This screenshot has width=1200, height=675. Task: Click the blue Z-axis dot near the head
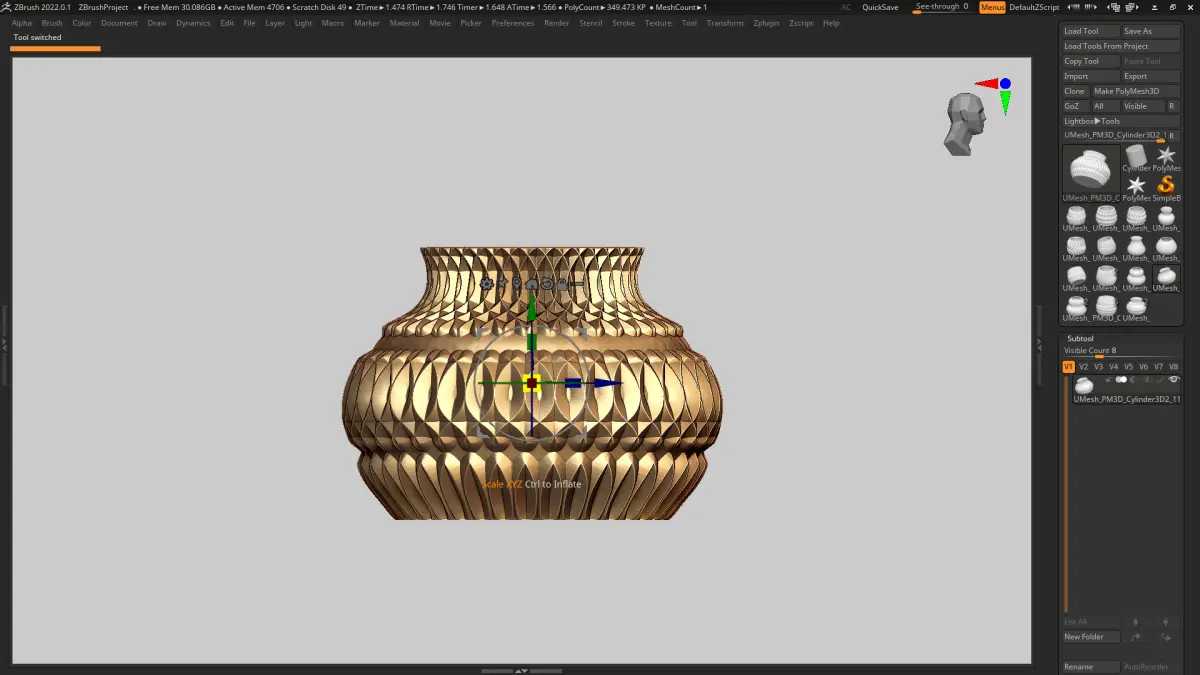1005,84
